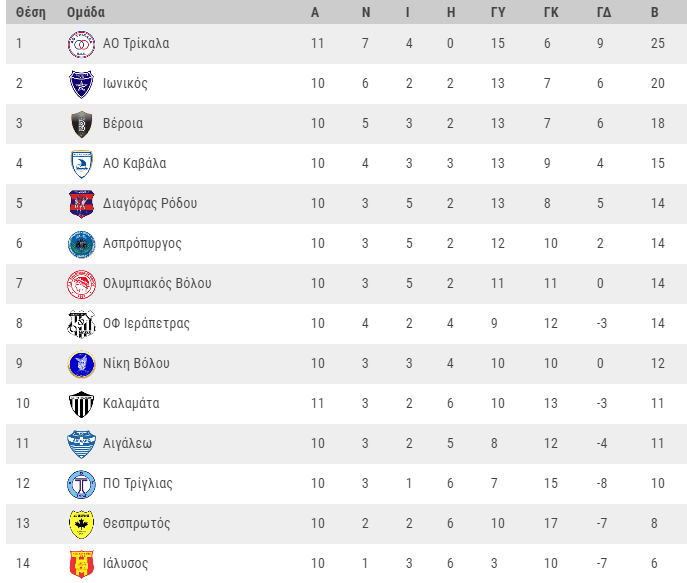
Task: Sort table by the Β points column
Action: click(x=655, y=12)
